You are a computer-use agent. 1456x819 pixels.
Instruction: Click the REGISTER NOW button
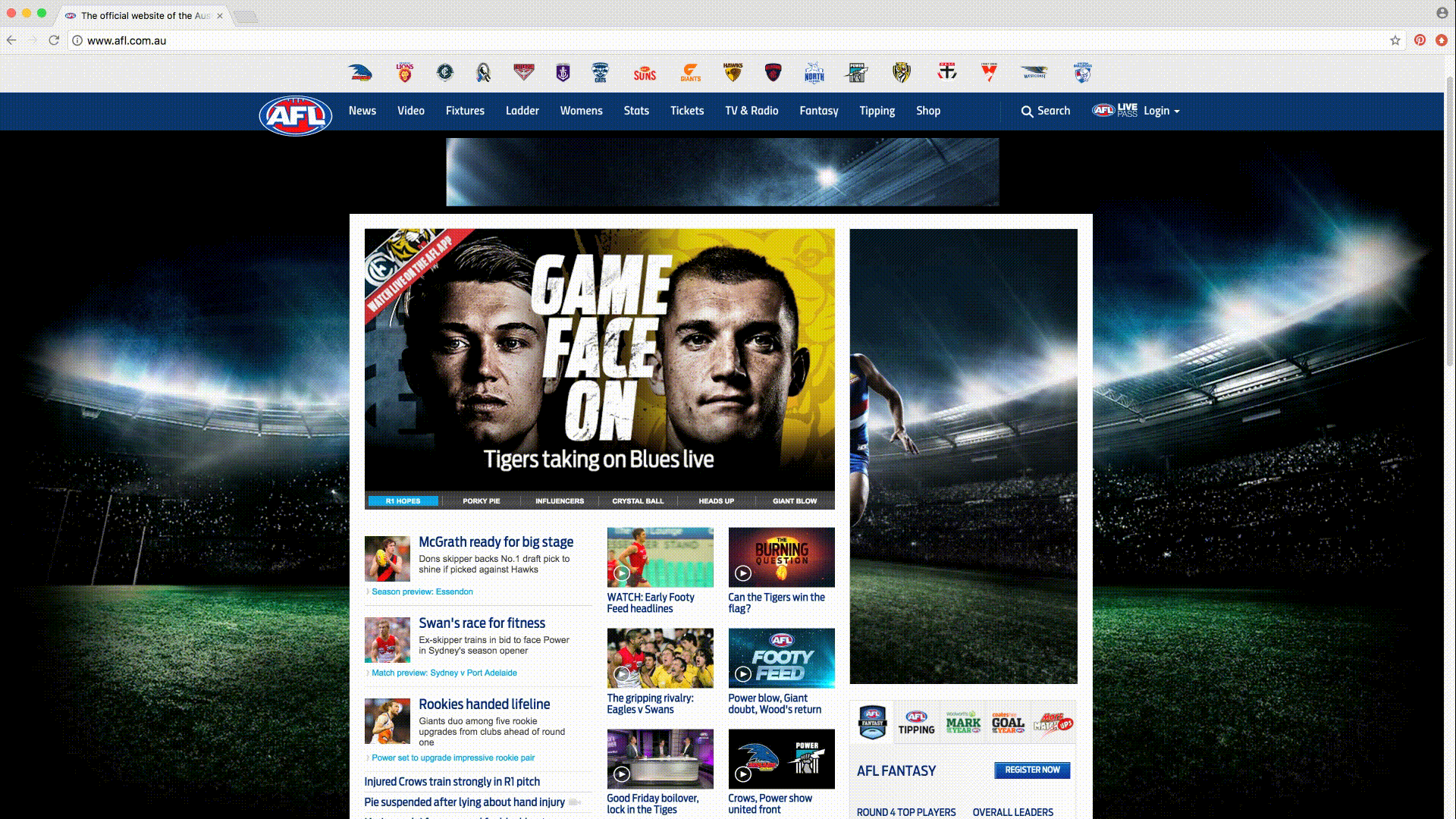1032,770
